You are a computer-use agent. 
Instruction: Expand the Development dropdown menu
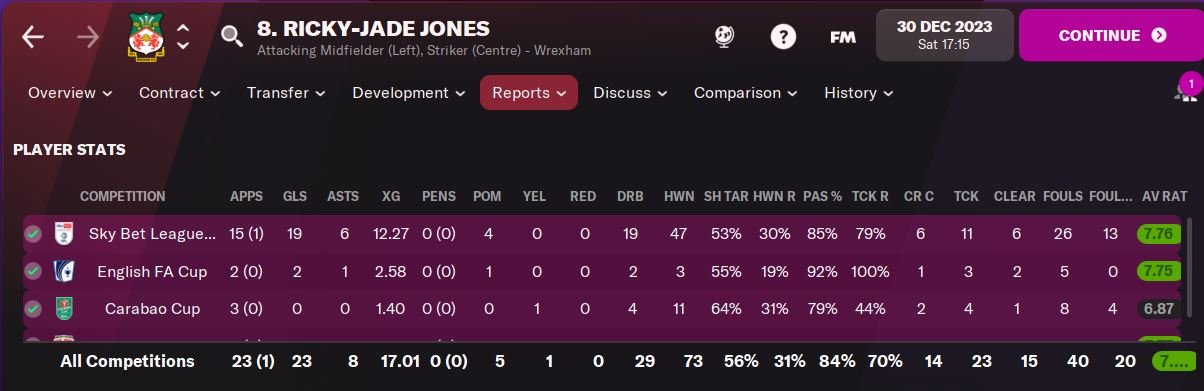click(x=409, y=93)
